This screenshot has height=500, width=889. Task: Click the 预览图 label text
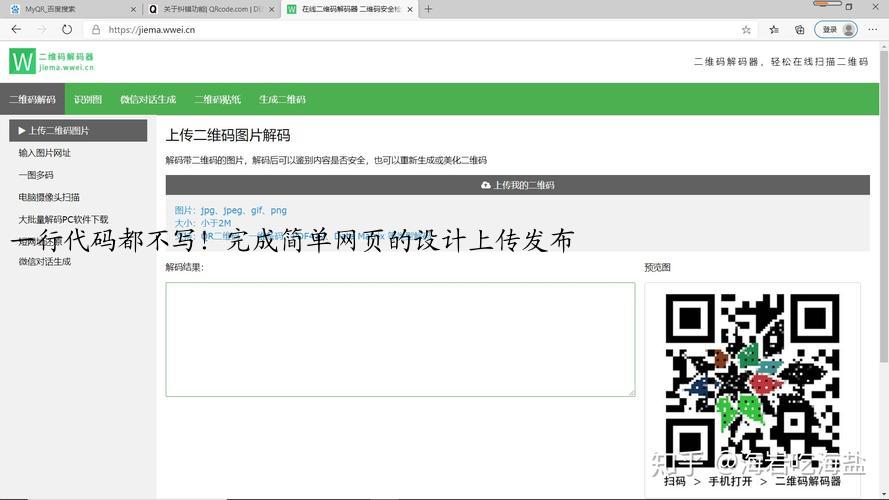tap(657, 267)
